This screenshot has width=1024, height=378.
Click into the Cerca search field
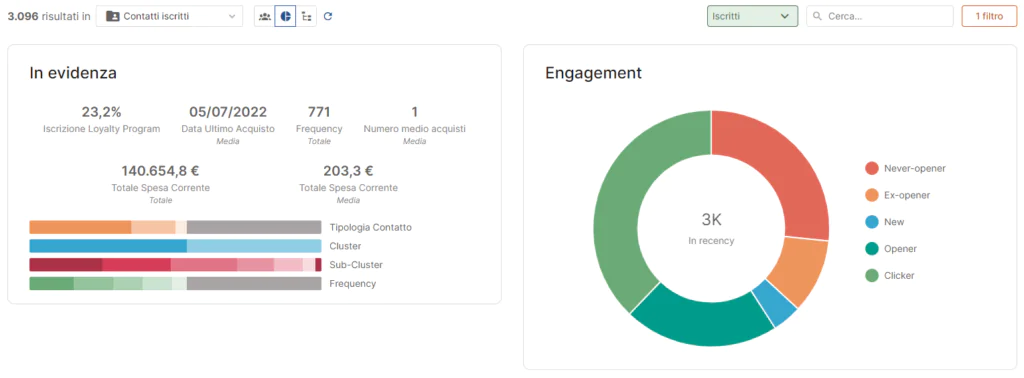(x=880, y=16)
